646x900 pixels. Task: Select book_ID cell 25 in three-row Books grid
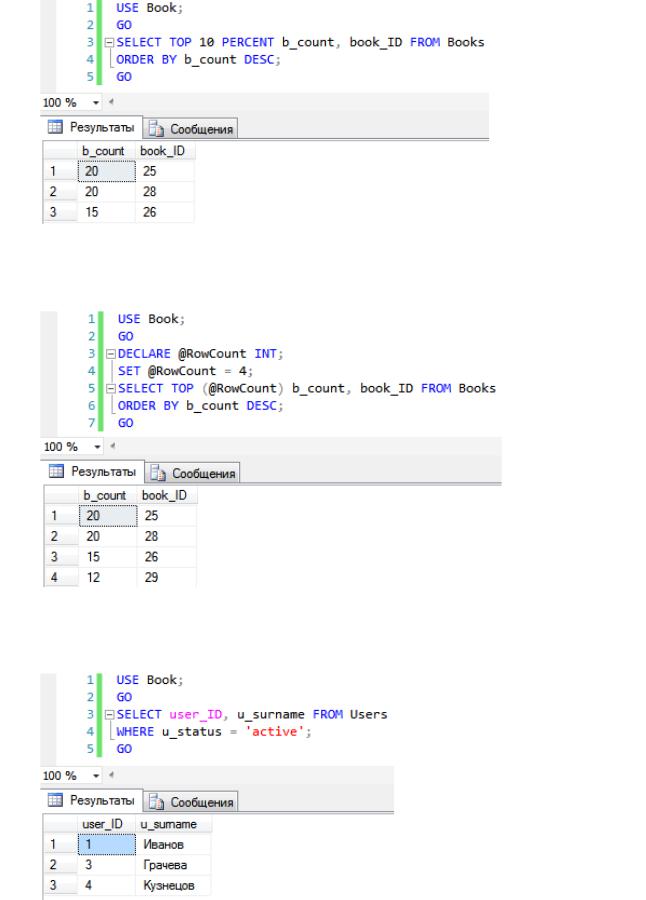(165, 171)
